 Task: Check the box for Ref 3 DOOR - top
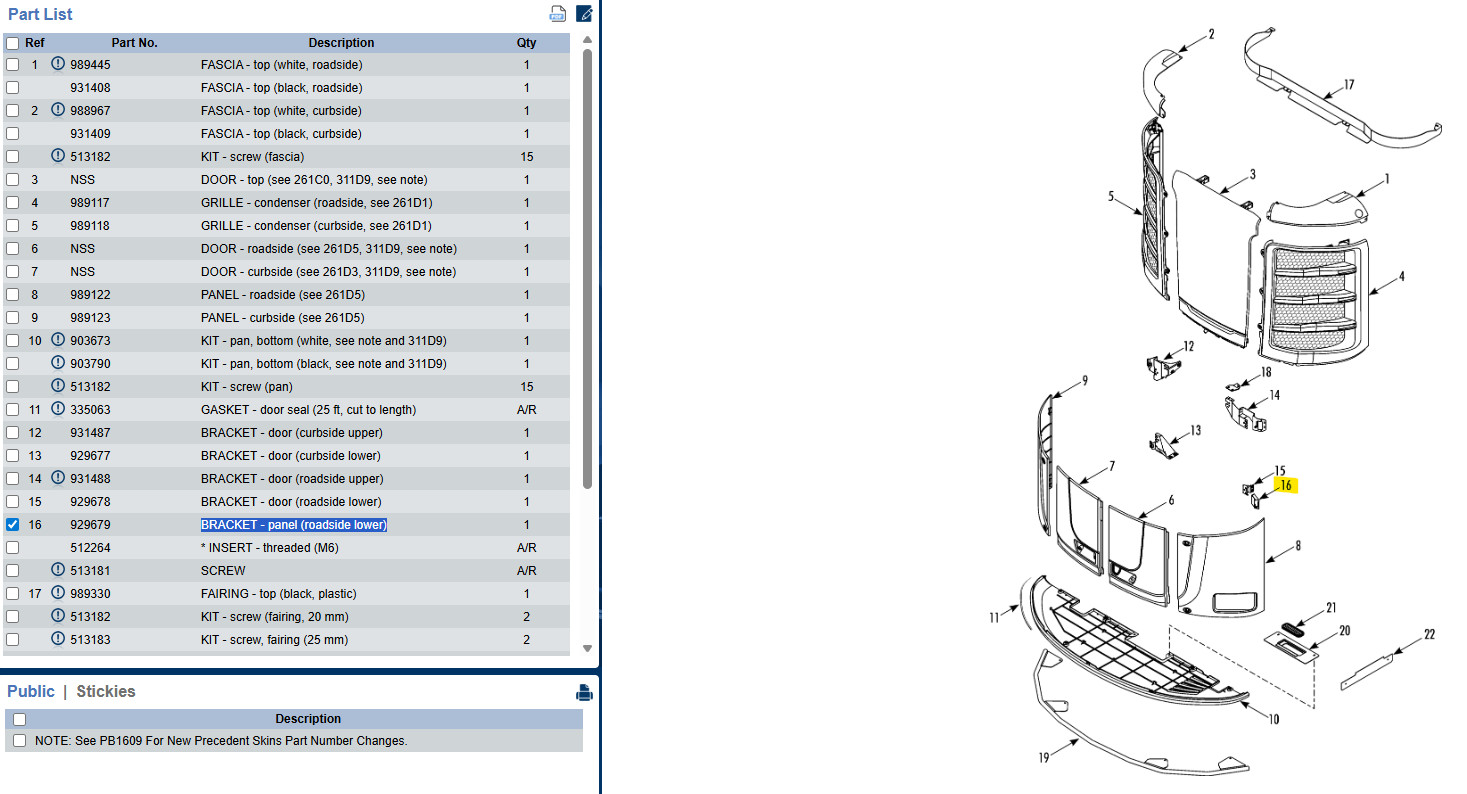(12, 179)
